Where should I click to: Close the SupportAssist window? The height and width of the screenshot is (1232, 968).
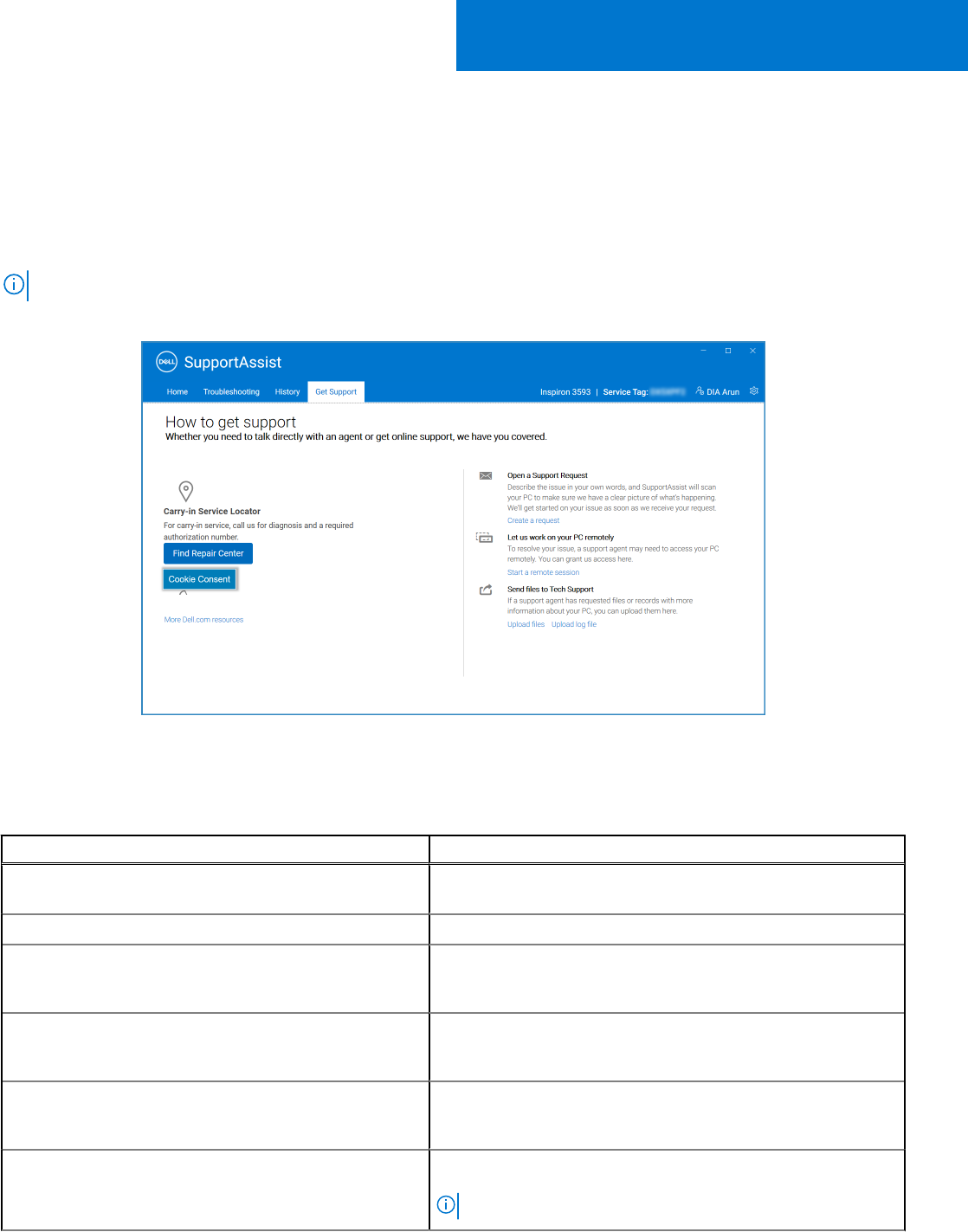coord(753,351)
